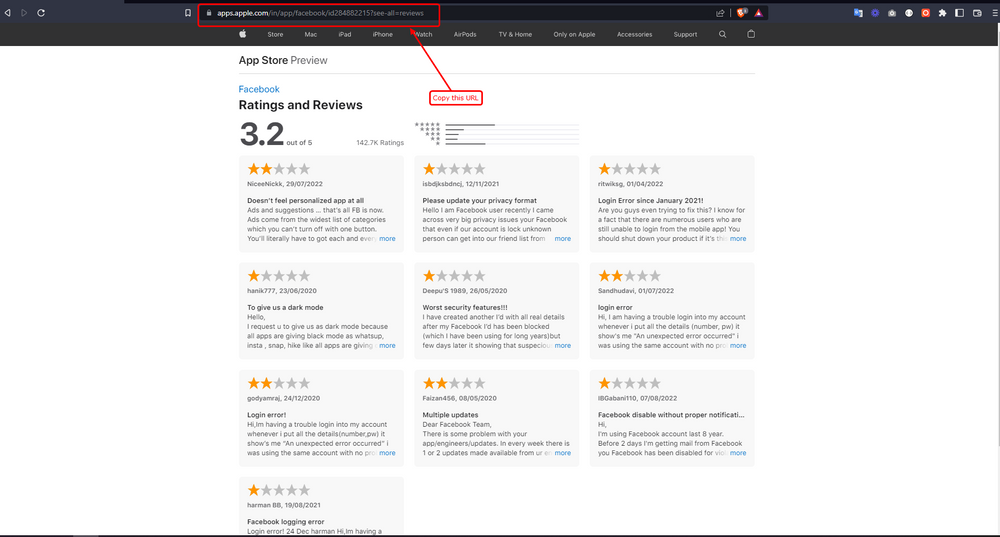Open the shopping bag icon

751,34
